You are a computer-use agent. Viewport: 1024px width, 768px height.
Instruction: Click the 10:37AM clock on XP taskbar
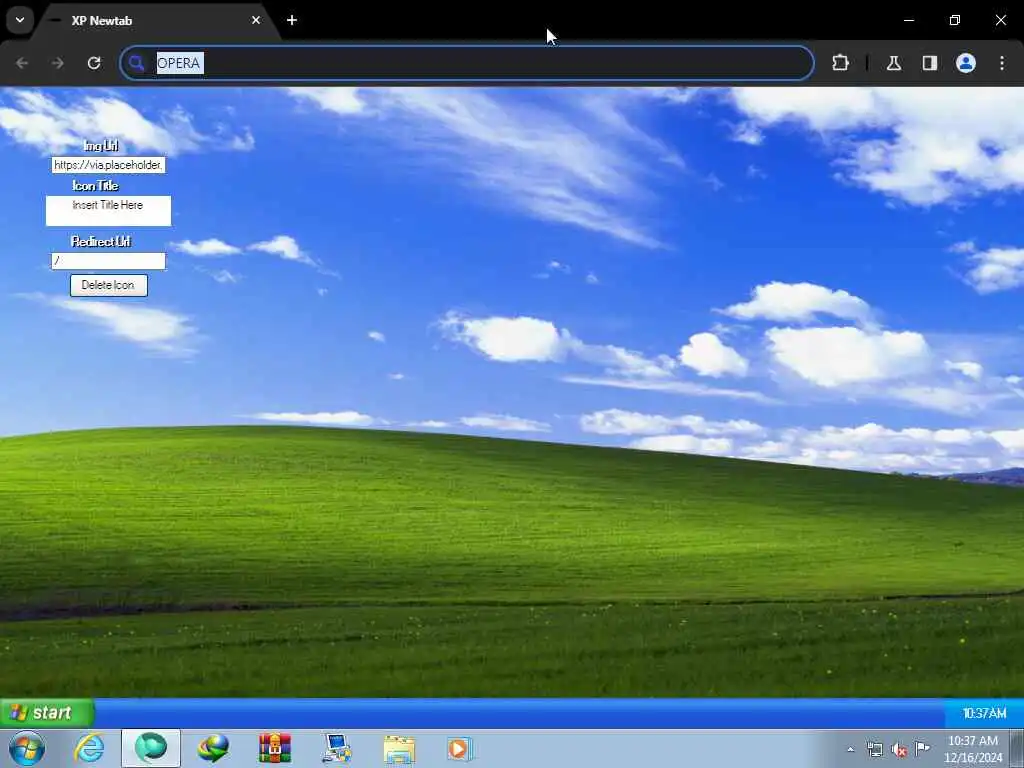point(984,713)
